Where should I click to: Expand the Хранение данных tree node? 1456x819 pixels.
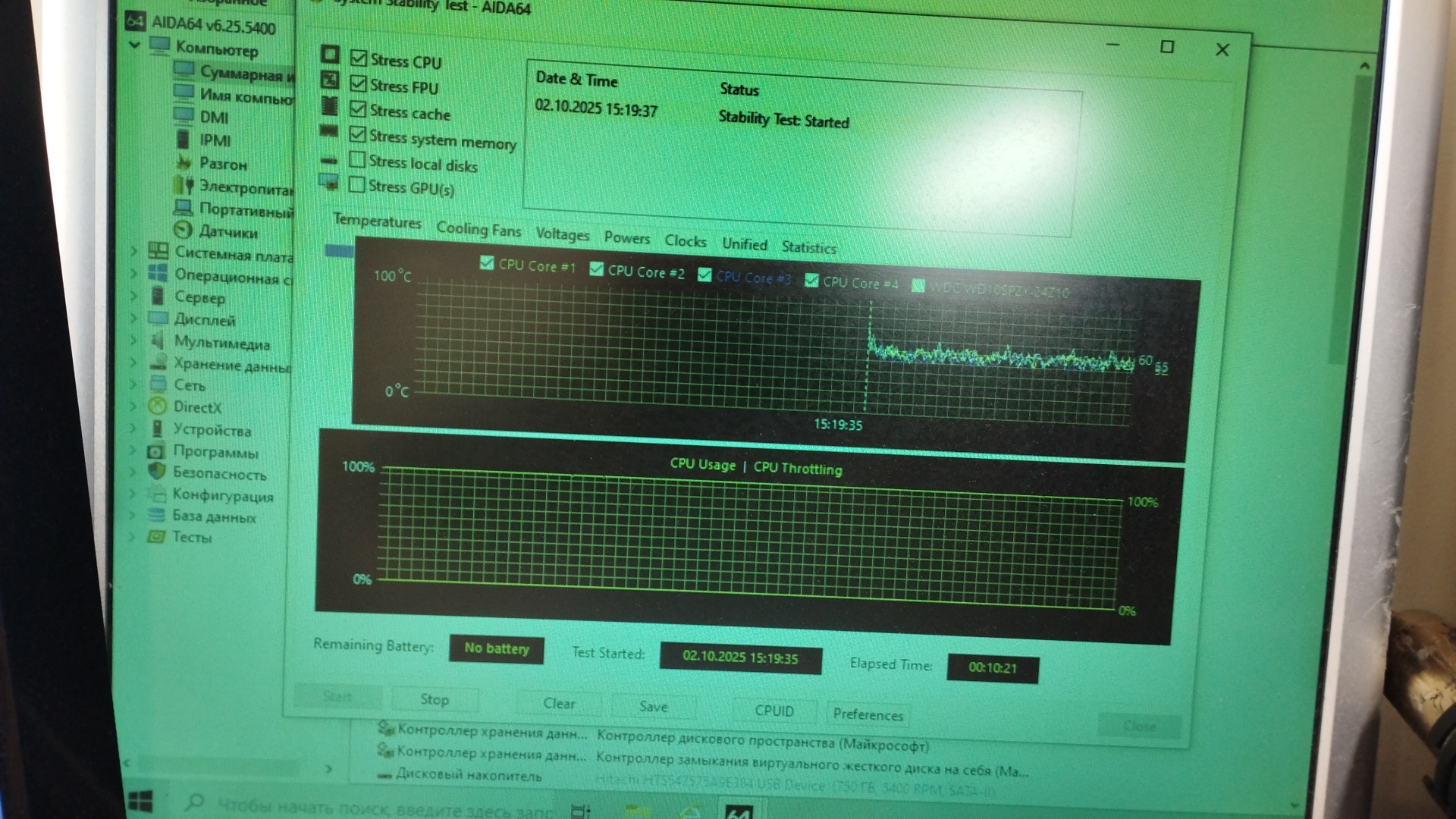pyautogui.click(x=133, y=362)
